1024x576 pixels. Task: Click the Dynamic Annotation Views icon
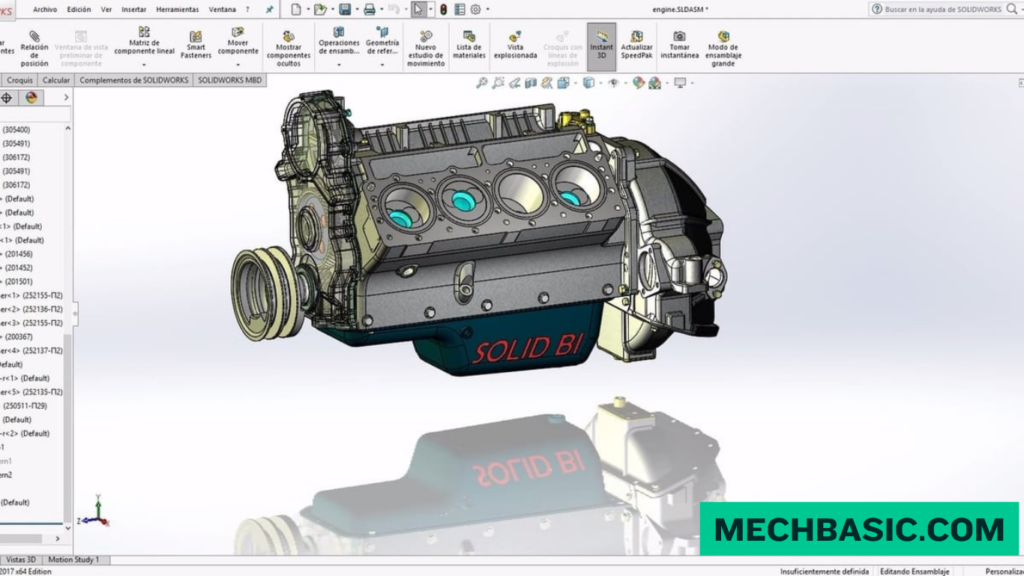(547, 83)
